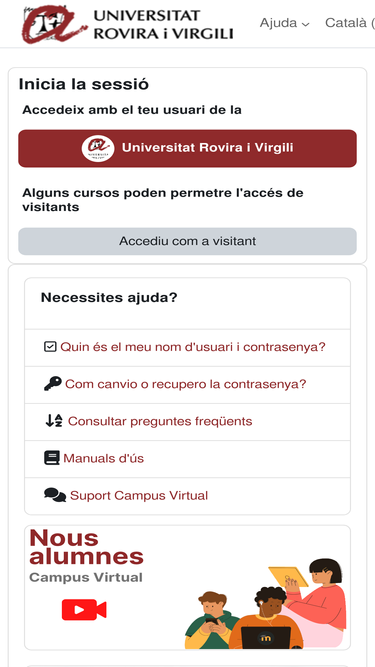Click the chevron next to Ajuda
375x667 pixels.
pos(305,25)
